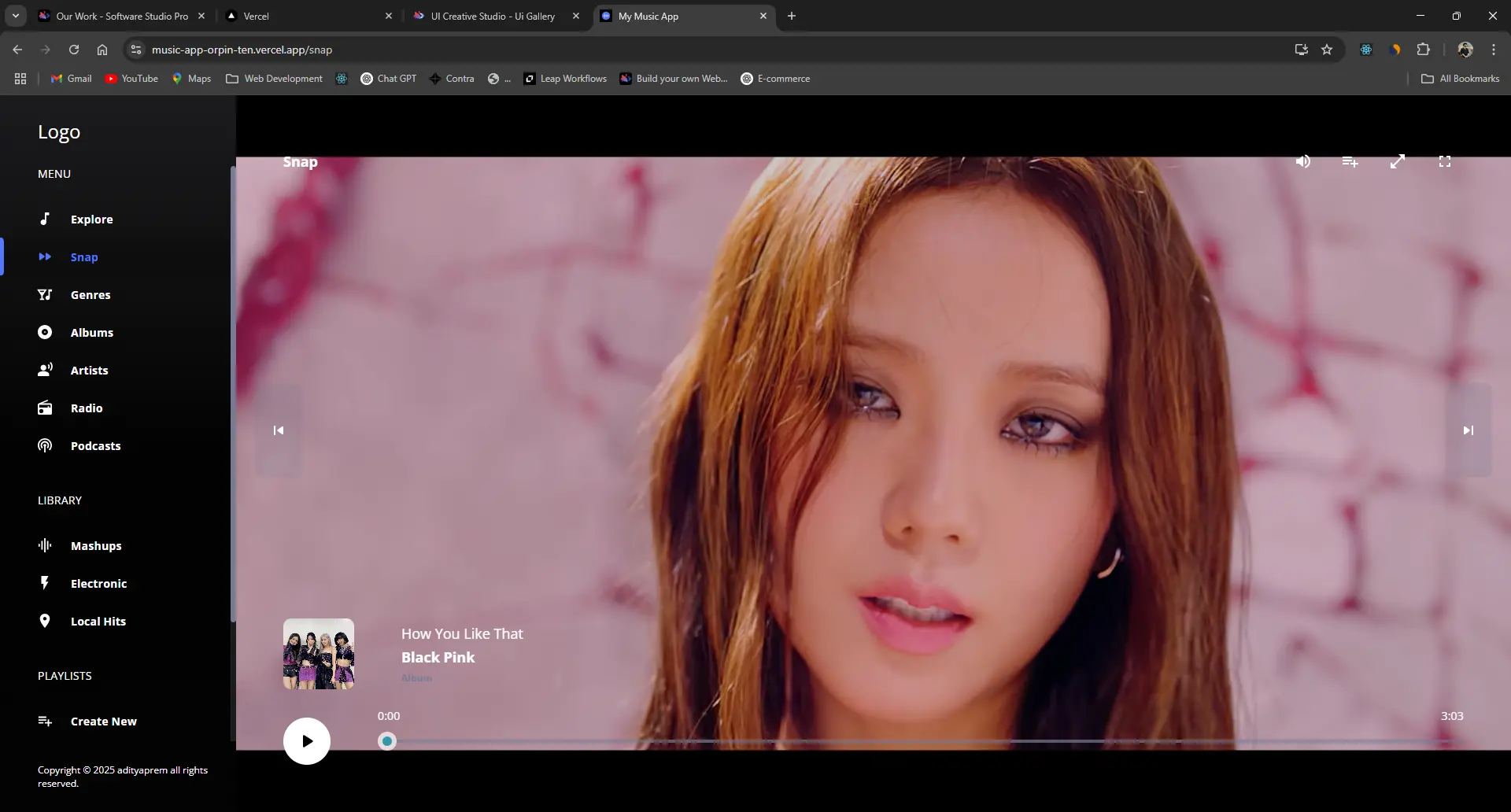Screen dimensions: 1511x812
Task: Bookmark this page with the star icon
Action: 1327,50
